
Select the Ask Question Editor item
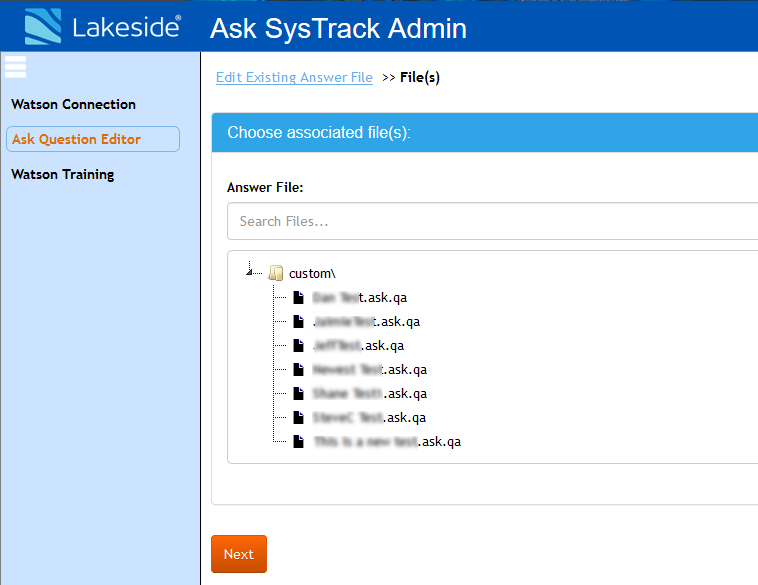(x=93, y=139)
